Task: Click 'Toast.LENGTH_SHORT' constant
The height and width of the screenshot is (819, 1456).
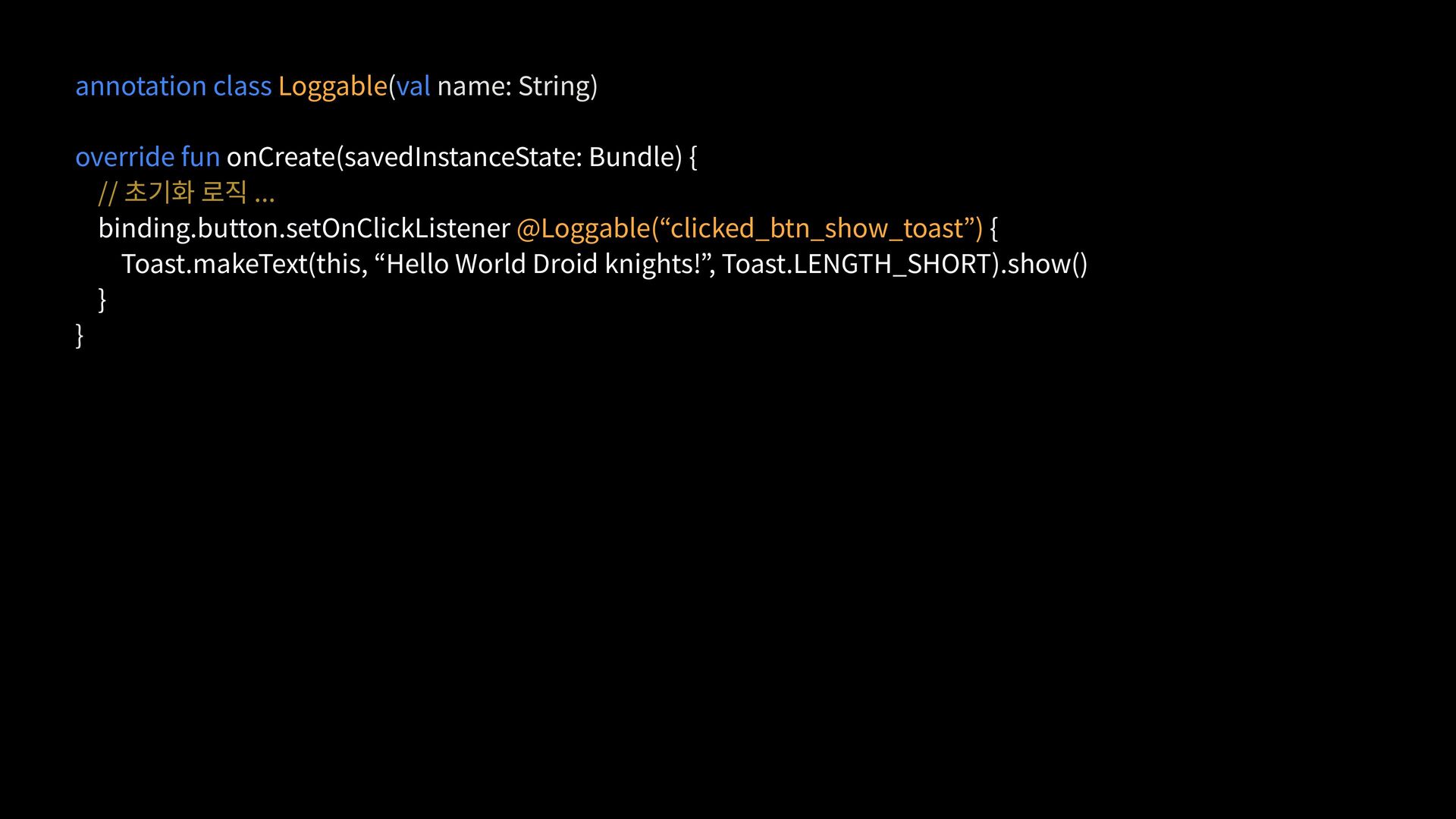Action: 857,264
